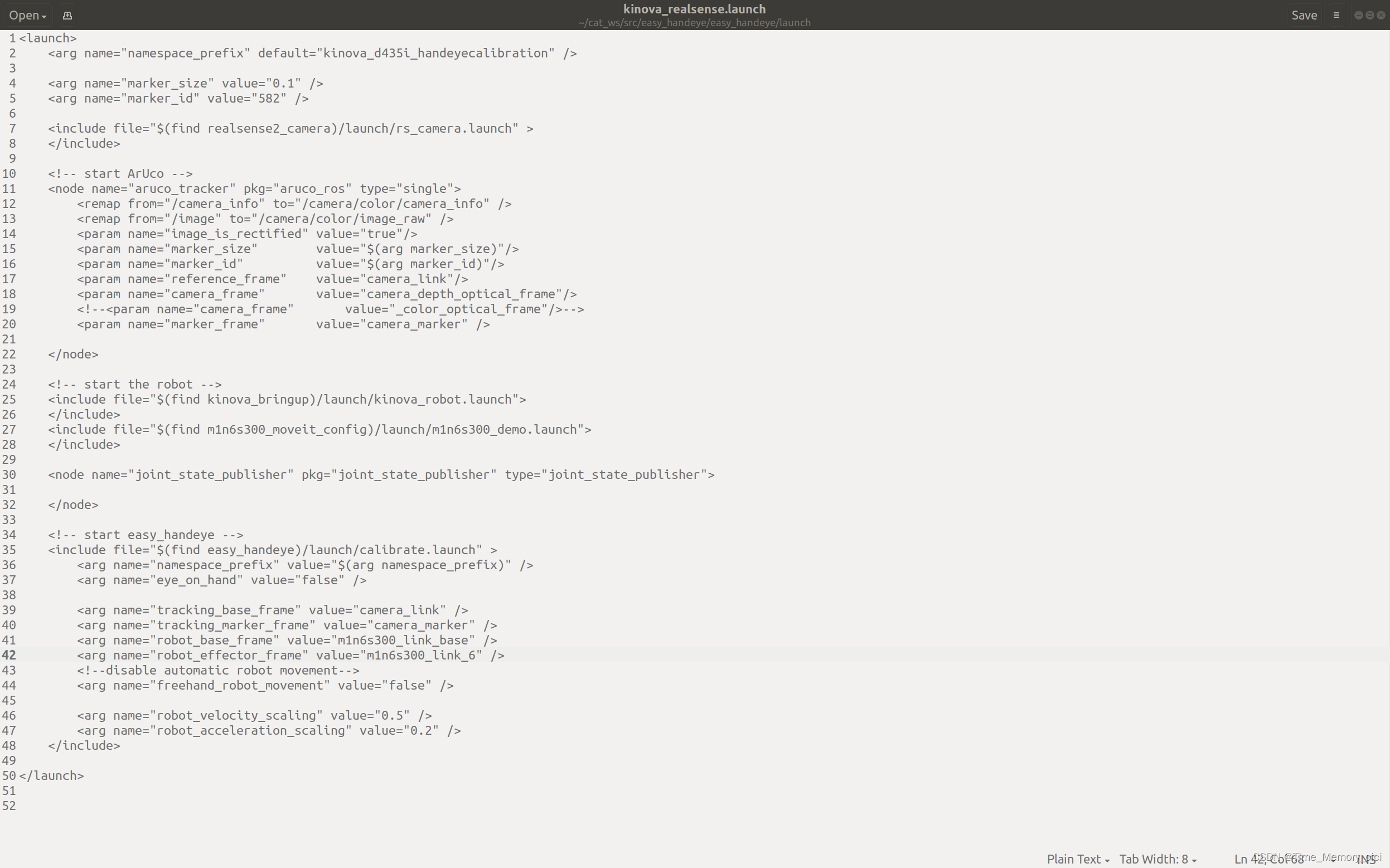Click the aruco_tracker node definition line
The height and width of the screenshot is (868, 1390).
click(x=254, y=188)
